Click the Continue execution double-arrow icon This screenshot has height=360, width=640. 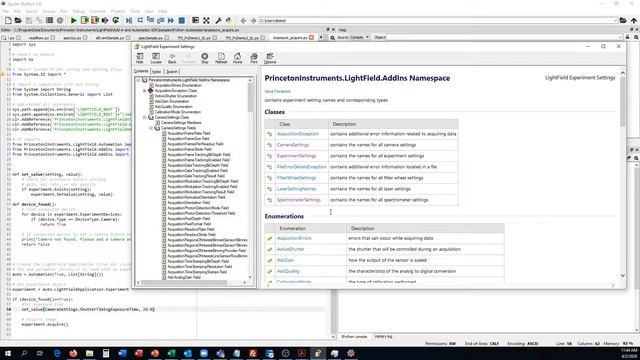coord(171,20)
